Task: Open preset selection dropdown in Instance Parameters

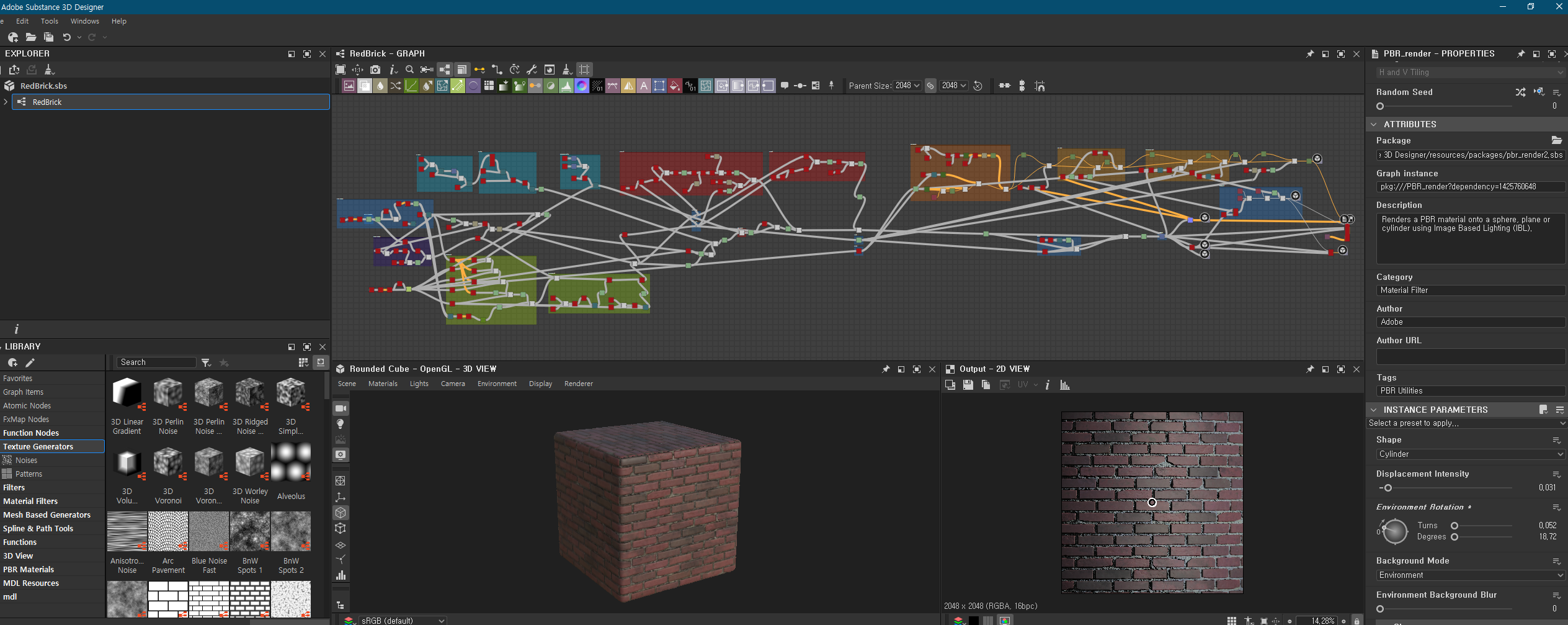Action: (1467, 423)
